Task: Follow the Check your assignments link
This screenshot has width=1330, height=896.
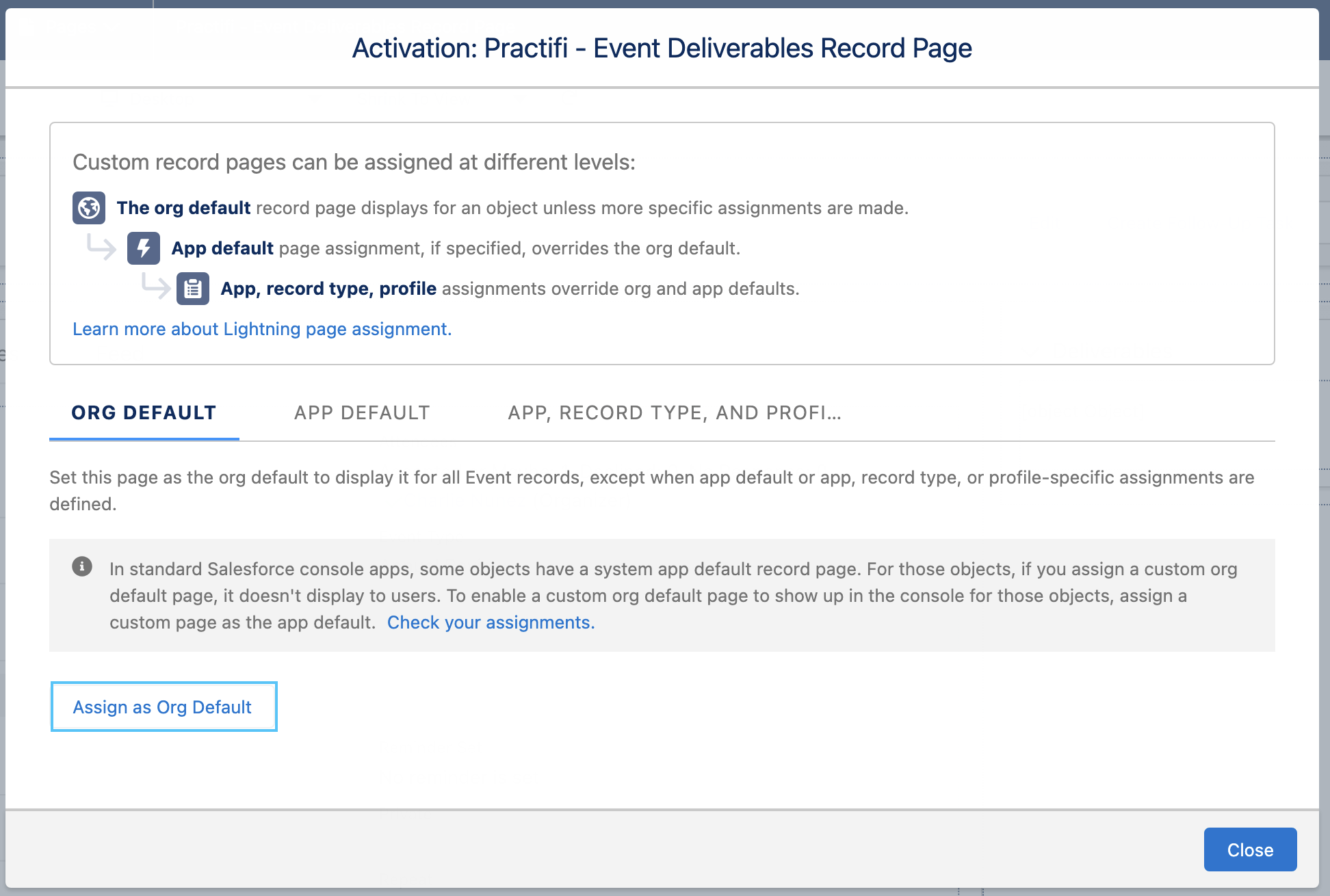Action: coord(491,622)
